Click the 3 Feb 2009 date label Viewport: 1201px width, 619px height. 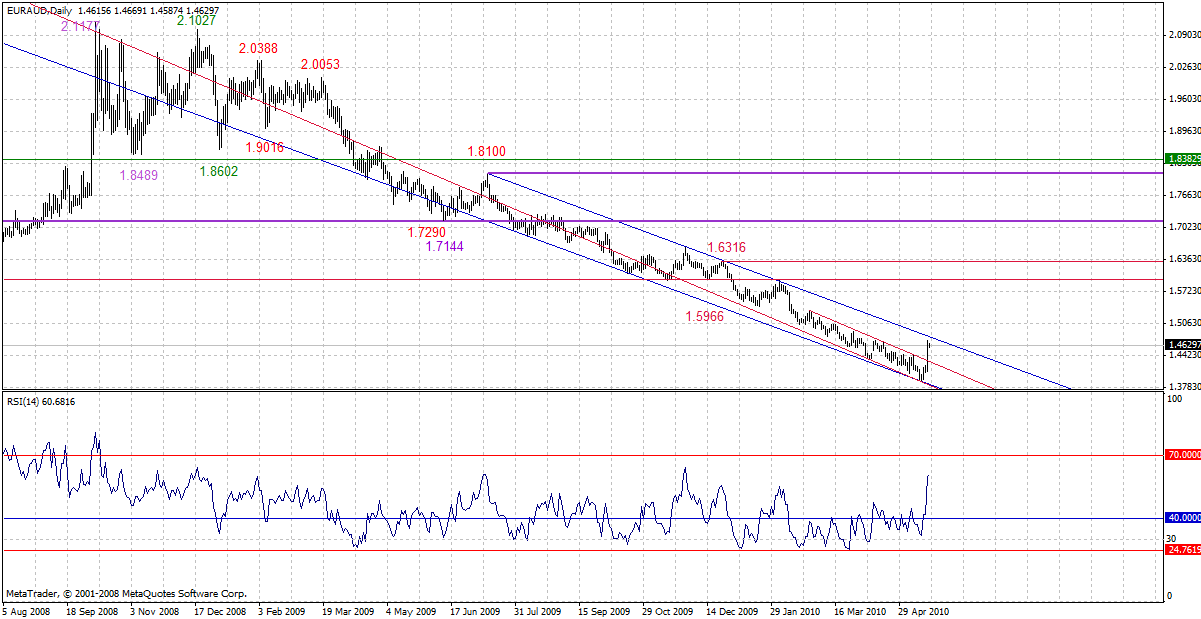coord(280,611)
